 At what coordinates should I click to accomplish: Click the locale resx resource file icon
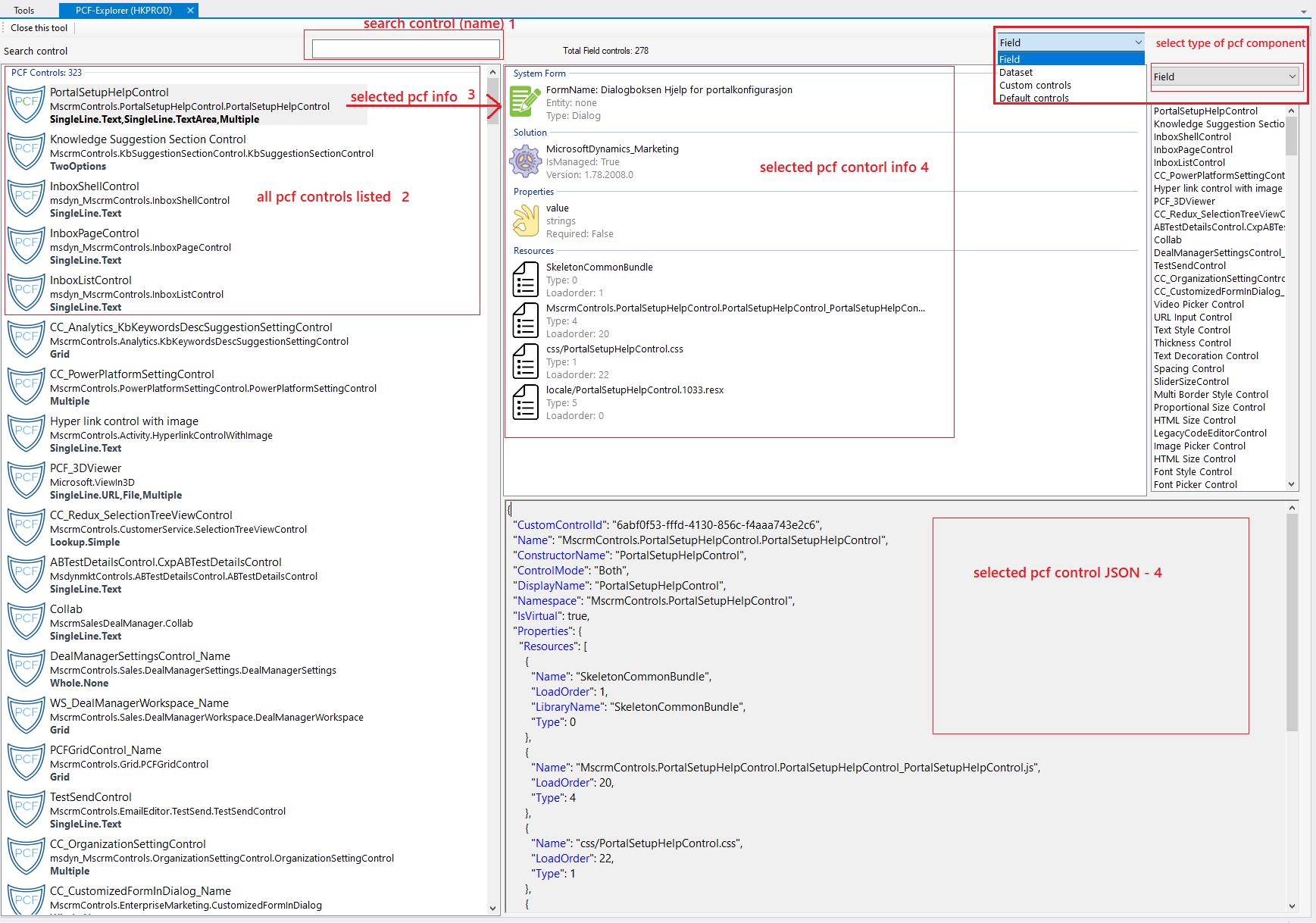pos(525,402)
